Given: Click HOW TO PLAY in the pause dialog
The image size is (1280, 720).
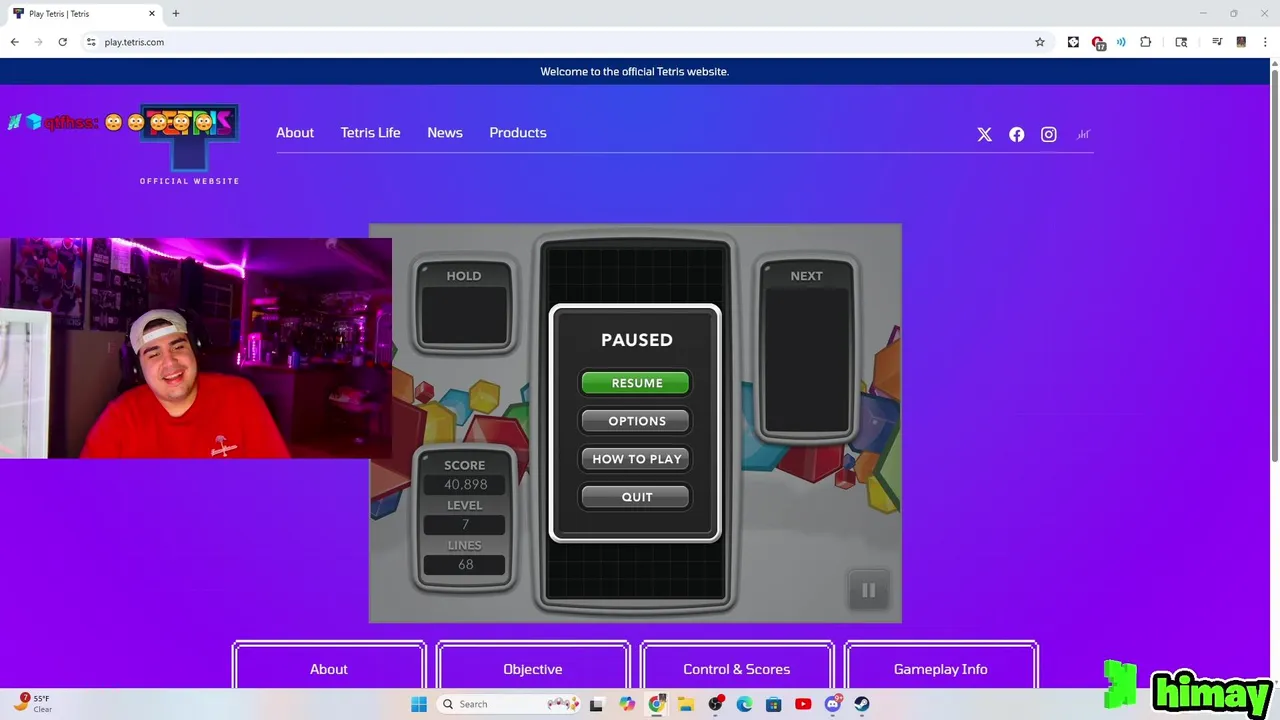Looking at the screenshot, I should coord(636,459).
